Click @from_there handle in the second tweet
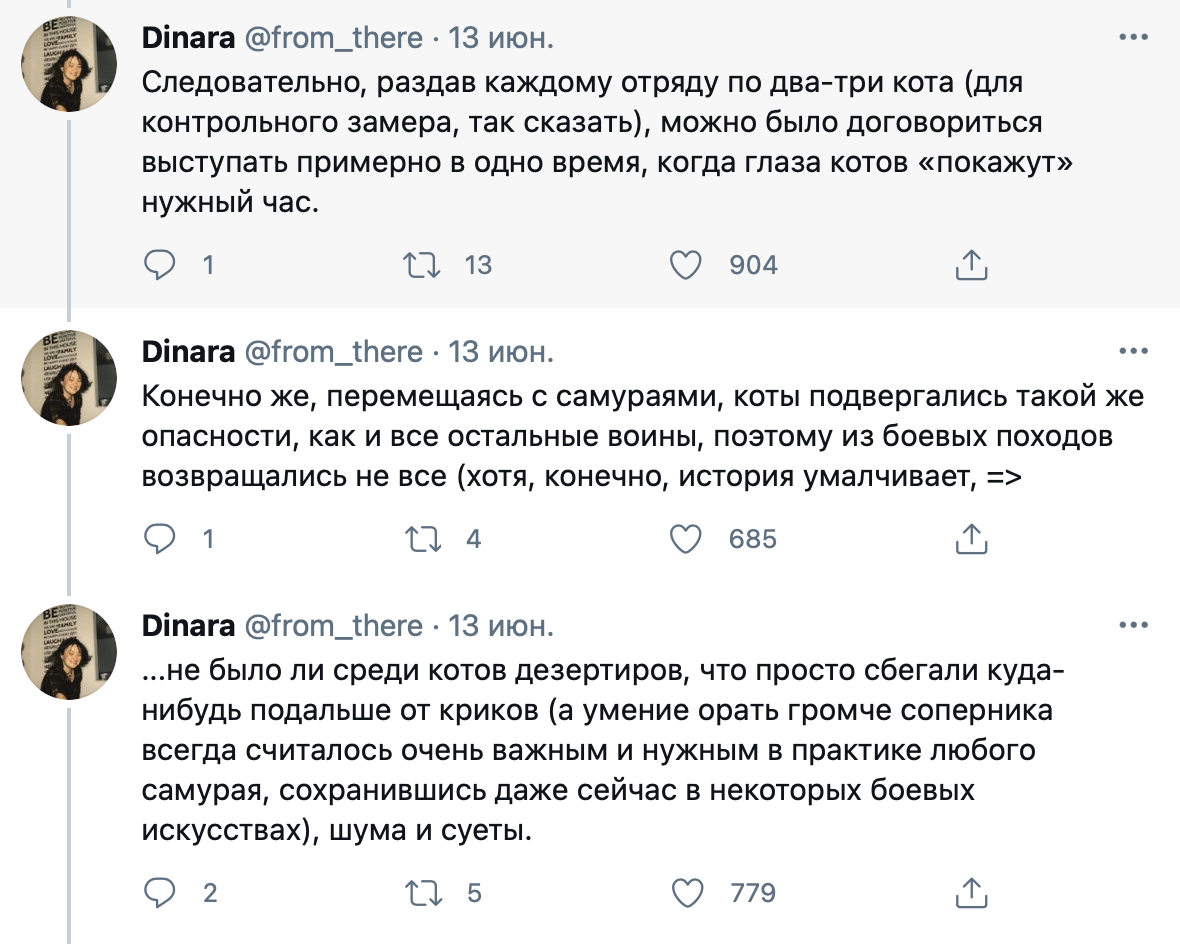The image size is (1180, 944). (x=334, y=352)
